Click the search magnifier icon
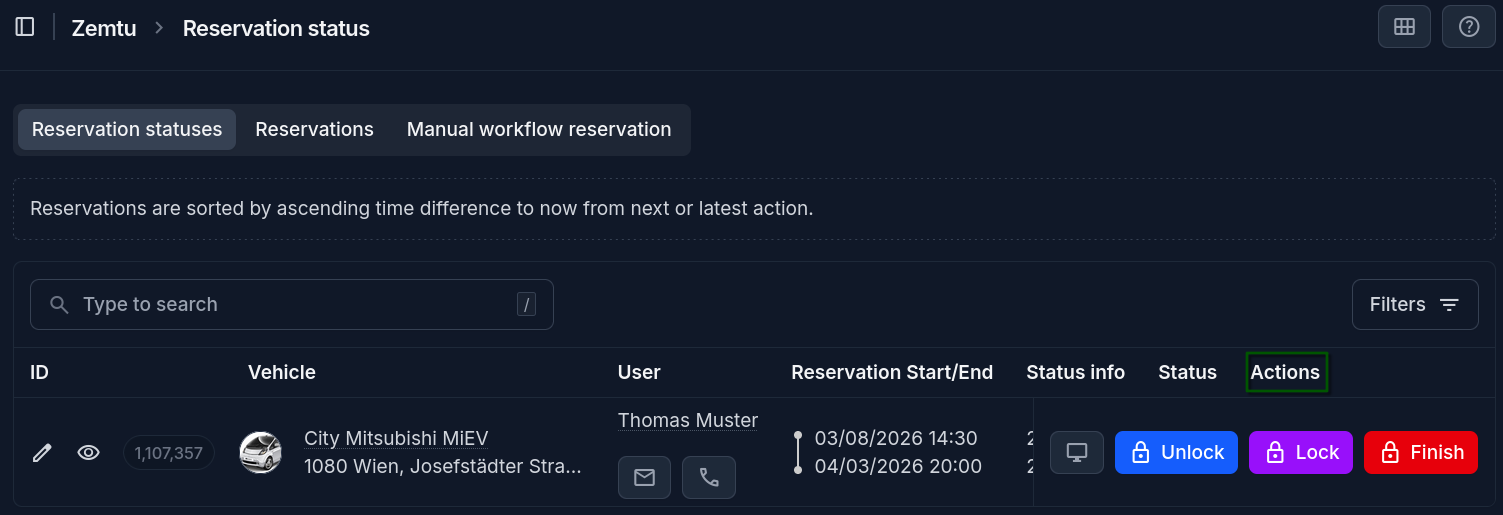The image size is (1503, 515). [x=60, y=305]
